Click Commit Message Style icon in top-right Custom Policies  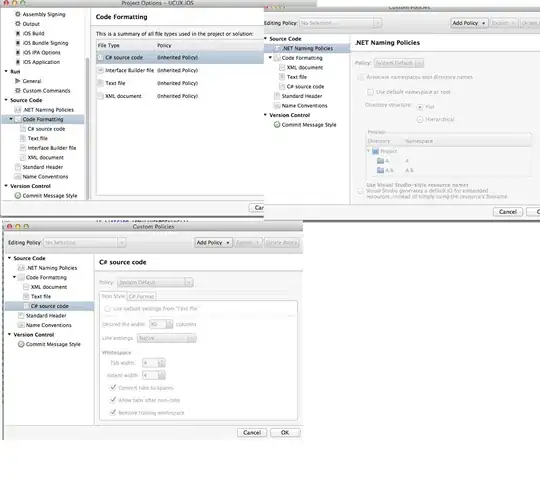[x=277, y=125]
